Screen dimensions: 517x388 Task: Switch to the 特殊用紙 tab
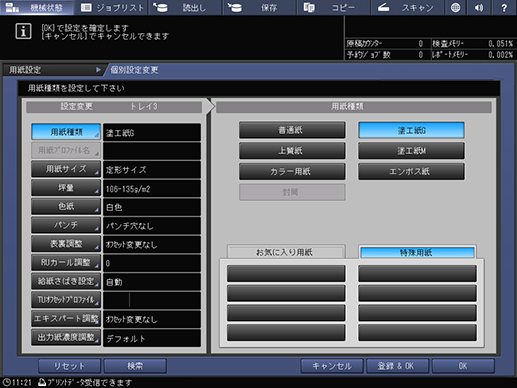click(x=417, y=252)
